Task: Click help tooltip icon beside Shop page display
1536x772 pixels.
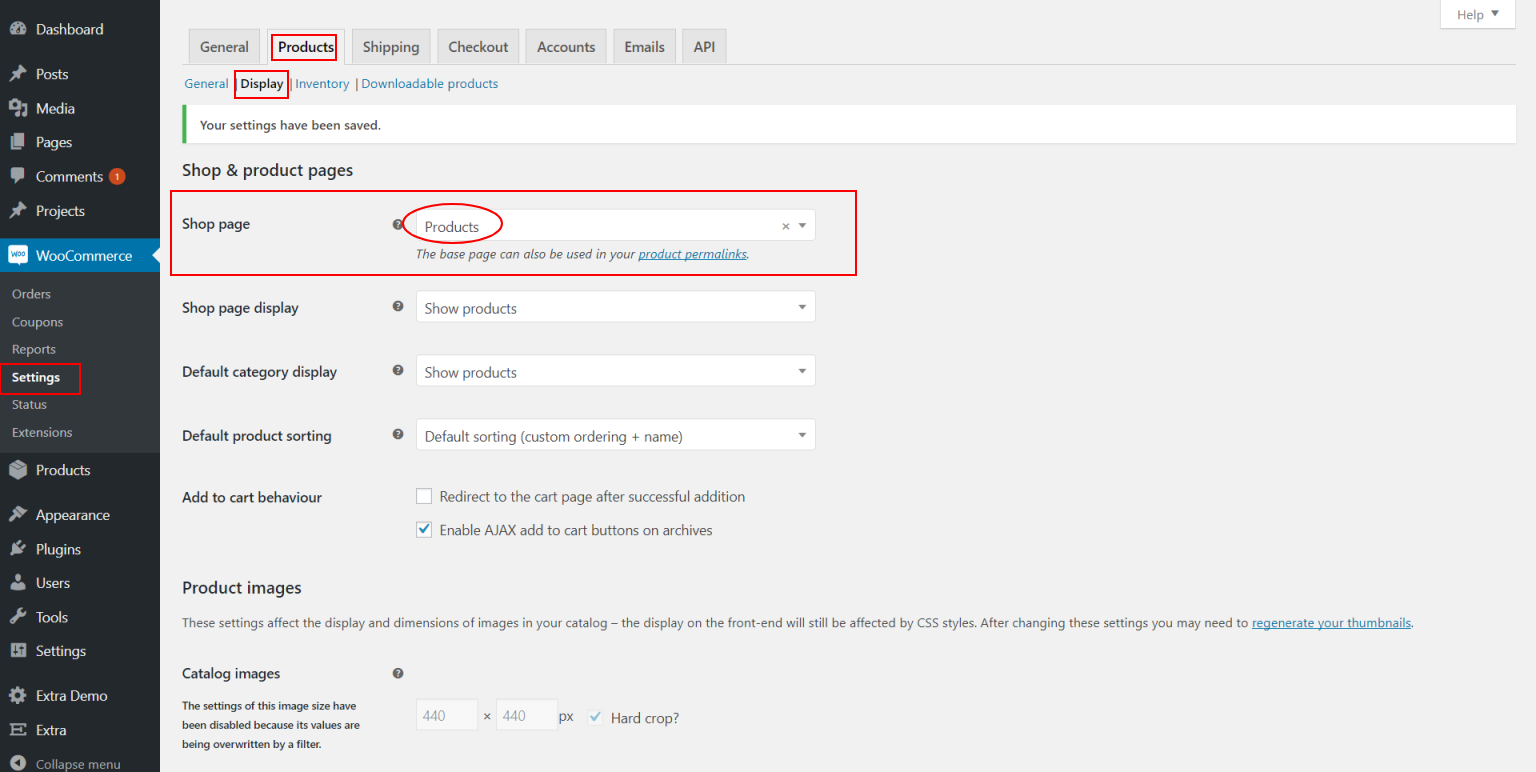Action: (398, 306)
